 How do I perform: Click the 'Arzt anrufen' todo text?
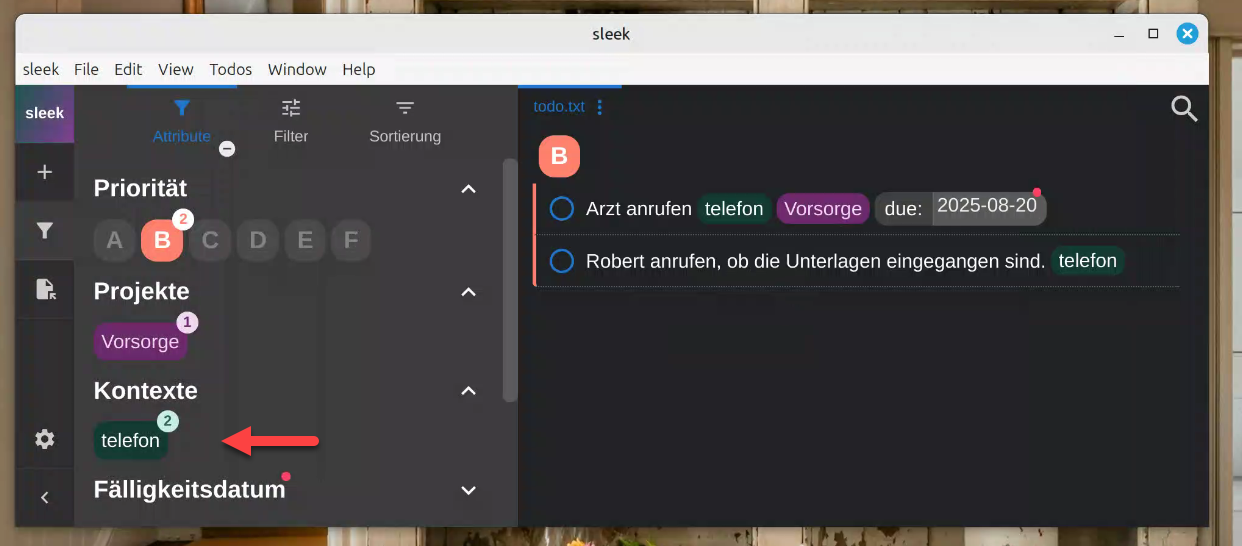(639, 209)
